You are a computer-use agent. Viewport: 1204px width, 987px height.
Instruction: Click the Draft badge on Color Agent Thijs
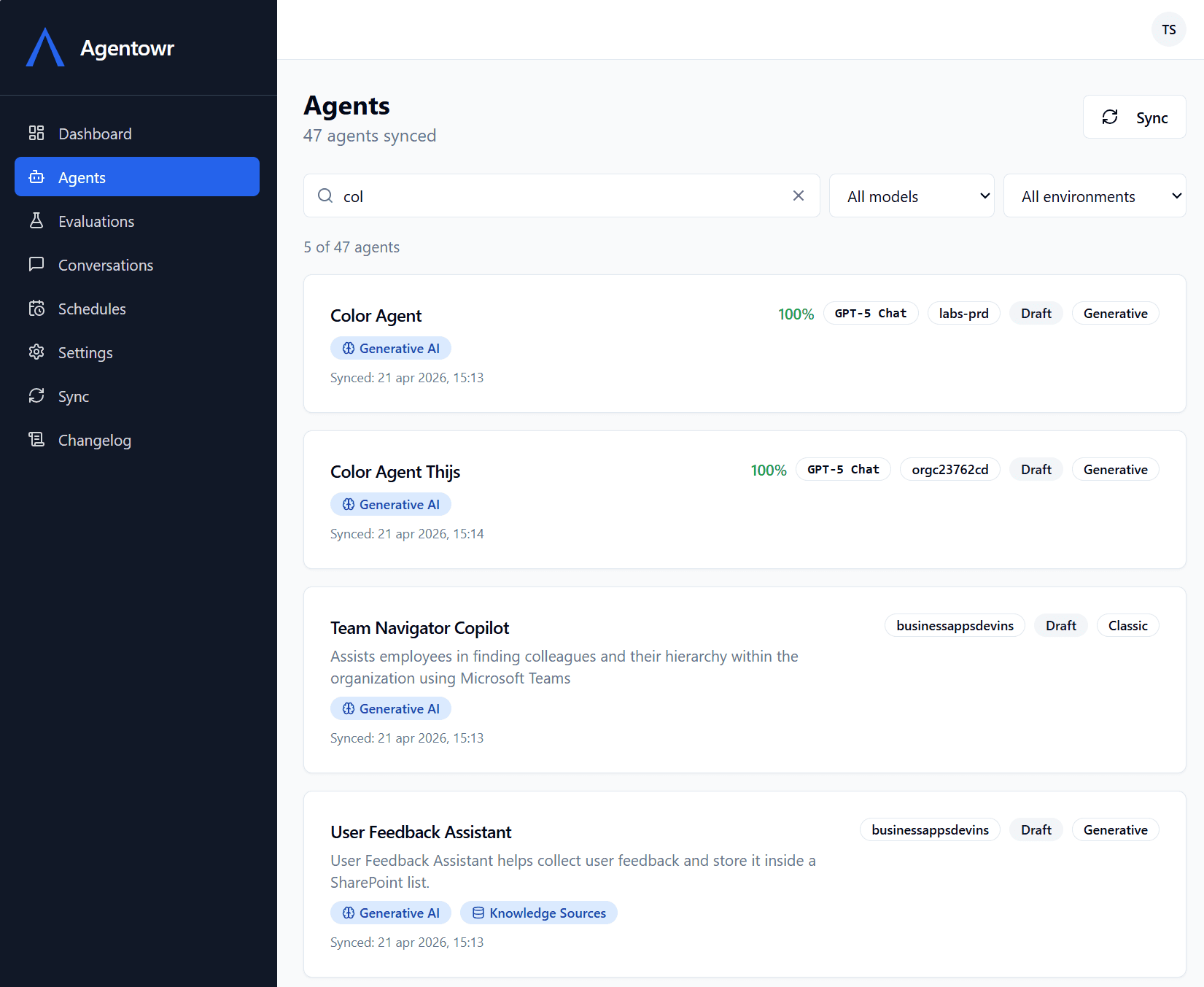coord(1036,469)
